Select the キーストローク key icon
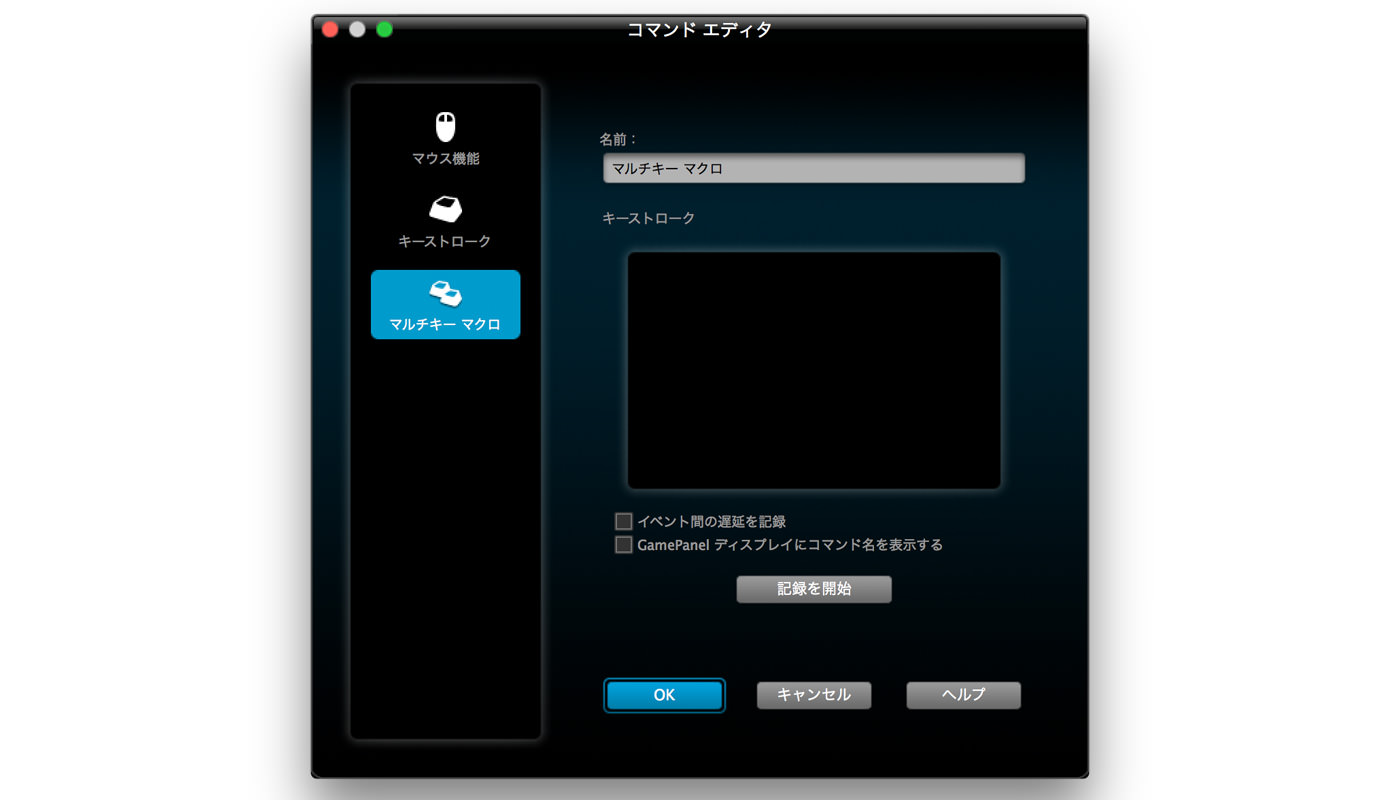 click(x=445, y=209)
